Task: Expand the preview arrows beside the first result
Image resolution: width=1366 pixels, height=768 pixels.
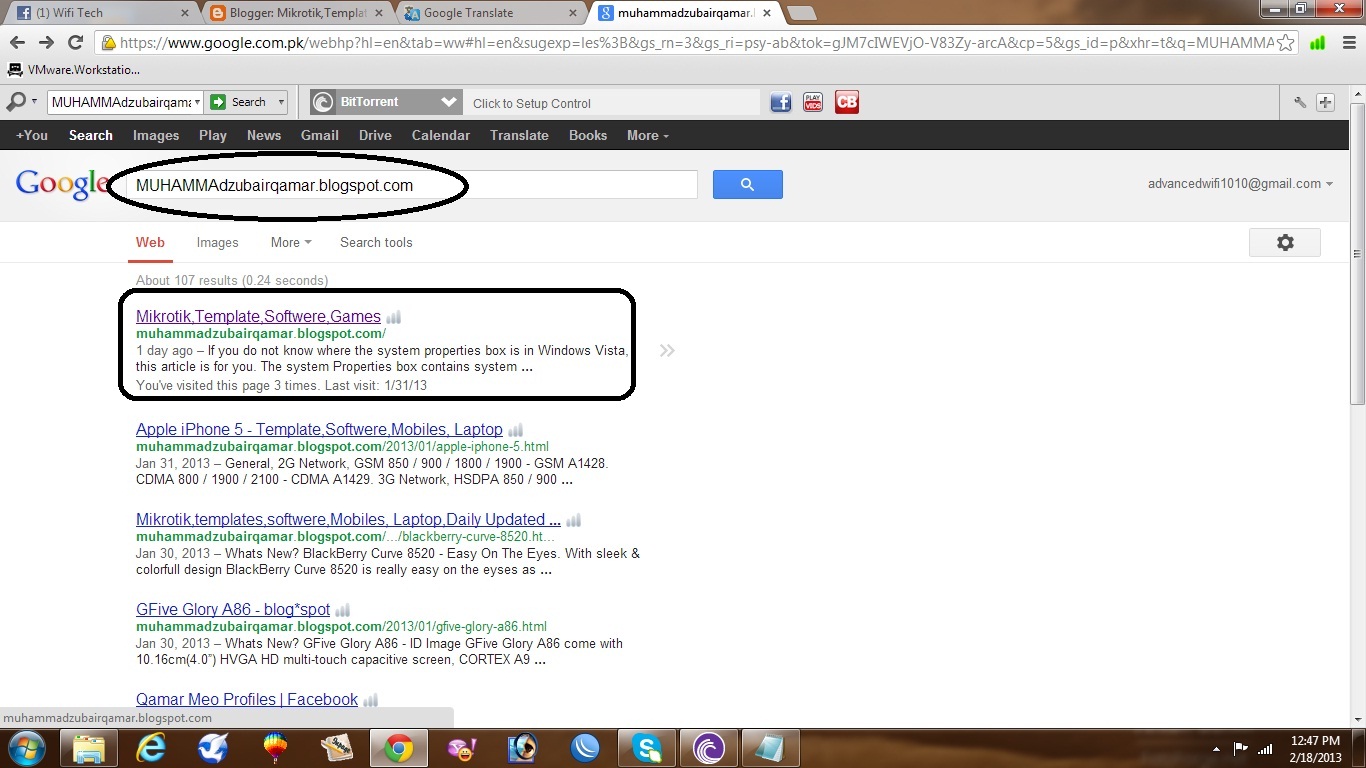Action: (667, 350)
